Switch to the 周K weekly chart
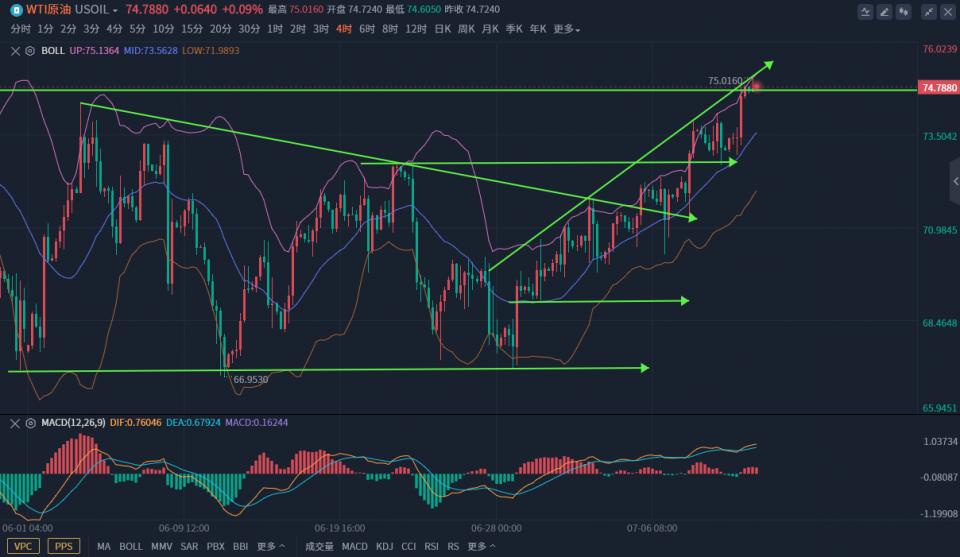Screen dimensions: 960x557 tap(466, 29)
